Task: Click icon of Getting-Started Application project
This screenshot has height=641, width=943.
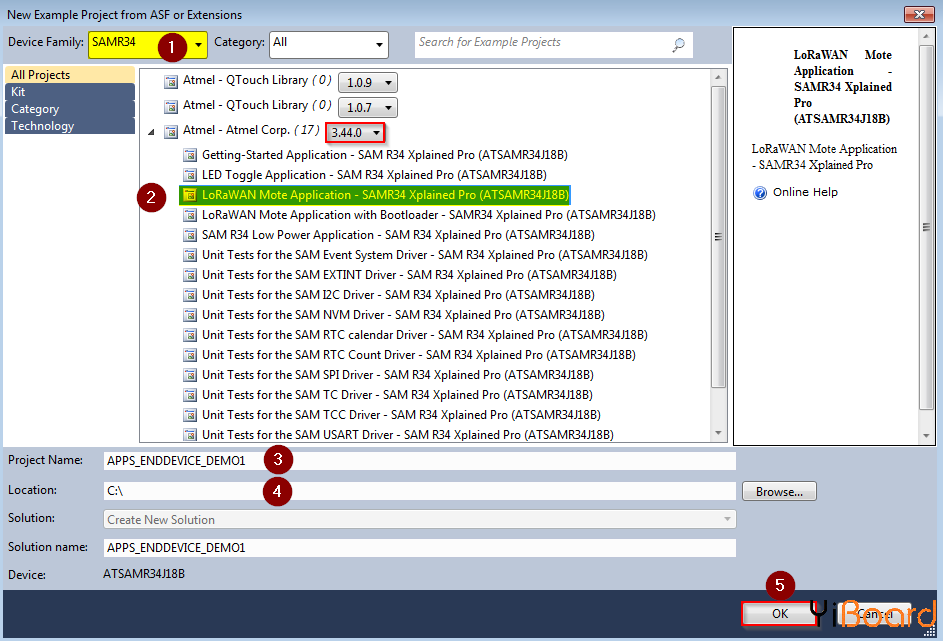Action: tap(190, 155)
